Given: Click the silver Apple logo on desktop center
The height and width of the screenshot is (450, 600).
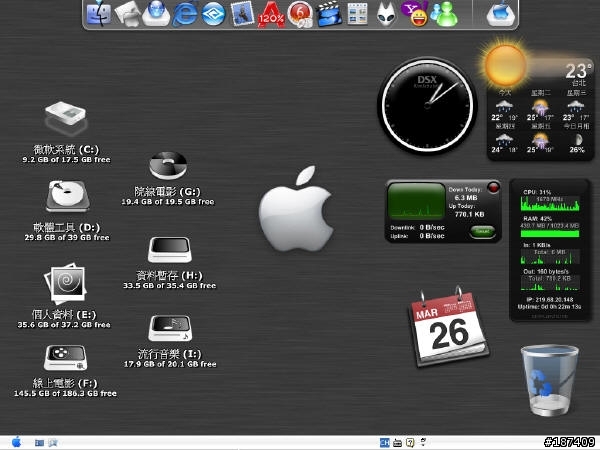Looking at the screenshot, I should (x=296, y=209).
